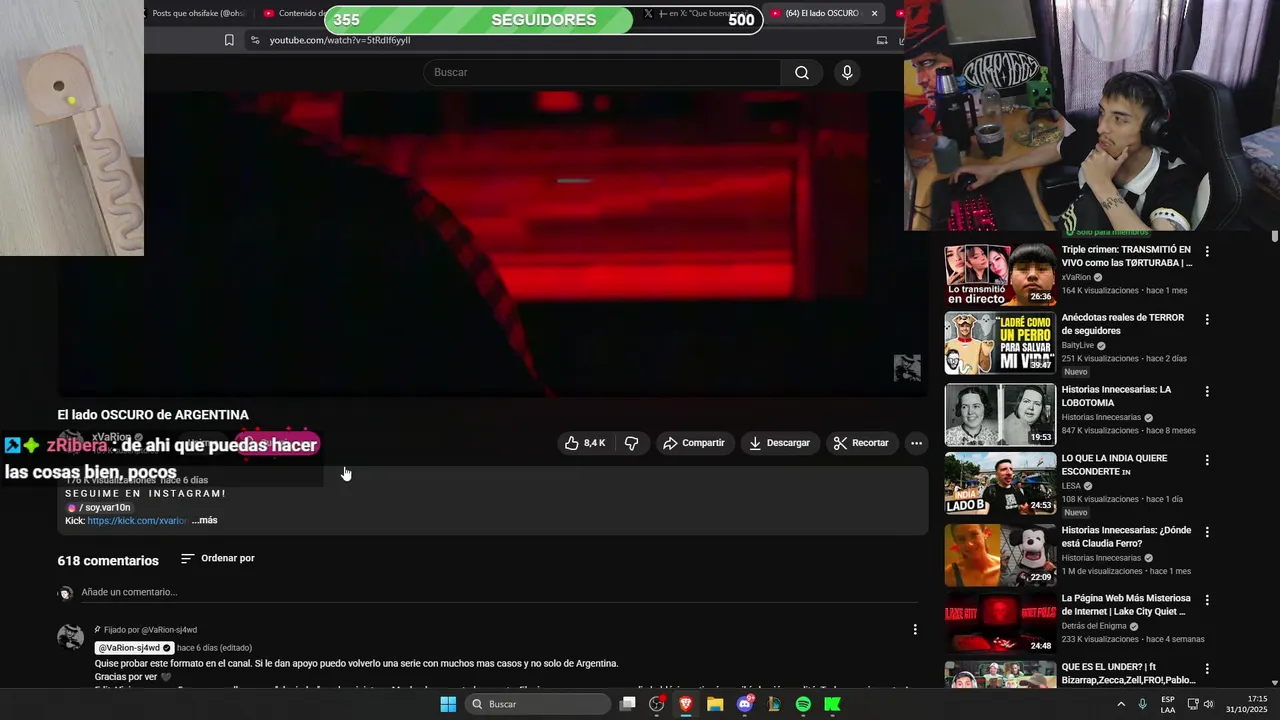The height and width of the screenshot is (720, 1280).
Task: Click Brave browser taskbar icon
Action: 686,704
